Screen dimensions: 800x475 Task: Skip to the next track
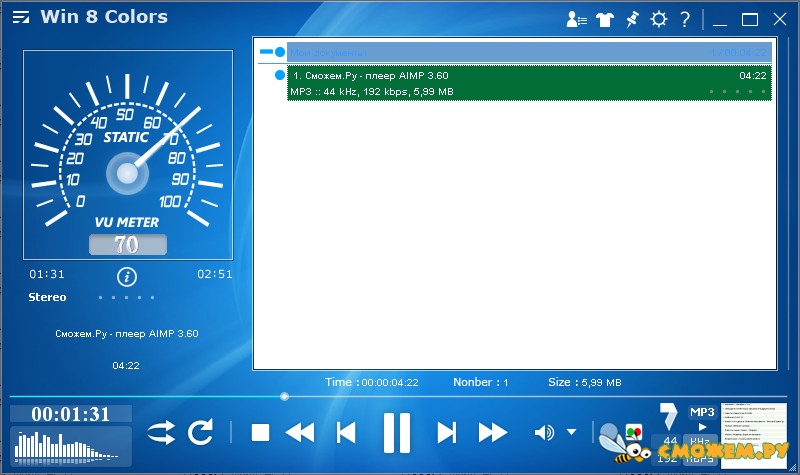click(x=446, y=433)
